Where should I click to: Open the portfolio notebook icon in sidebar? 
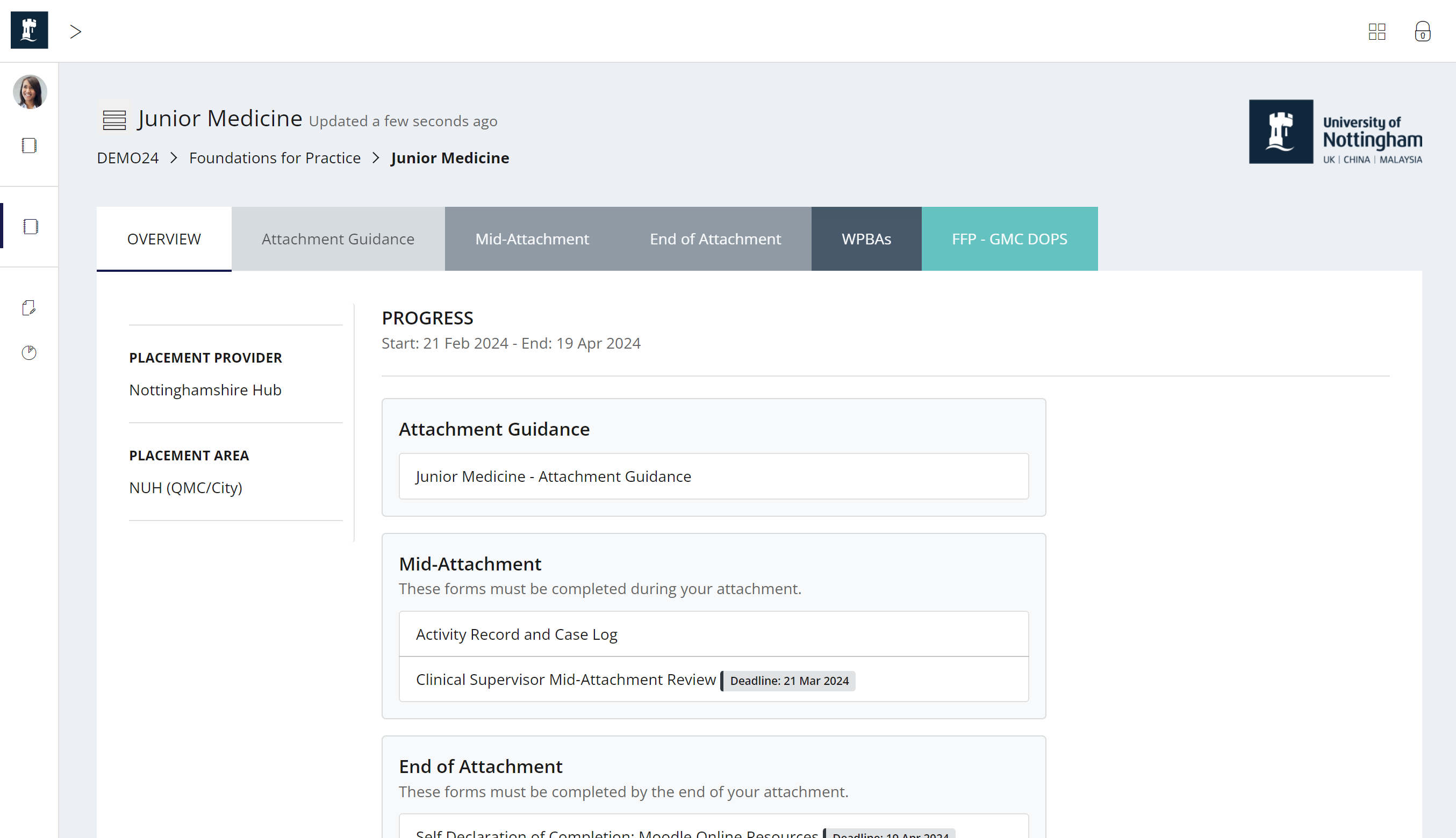(30, 146)
